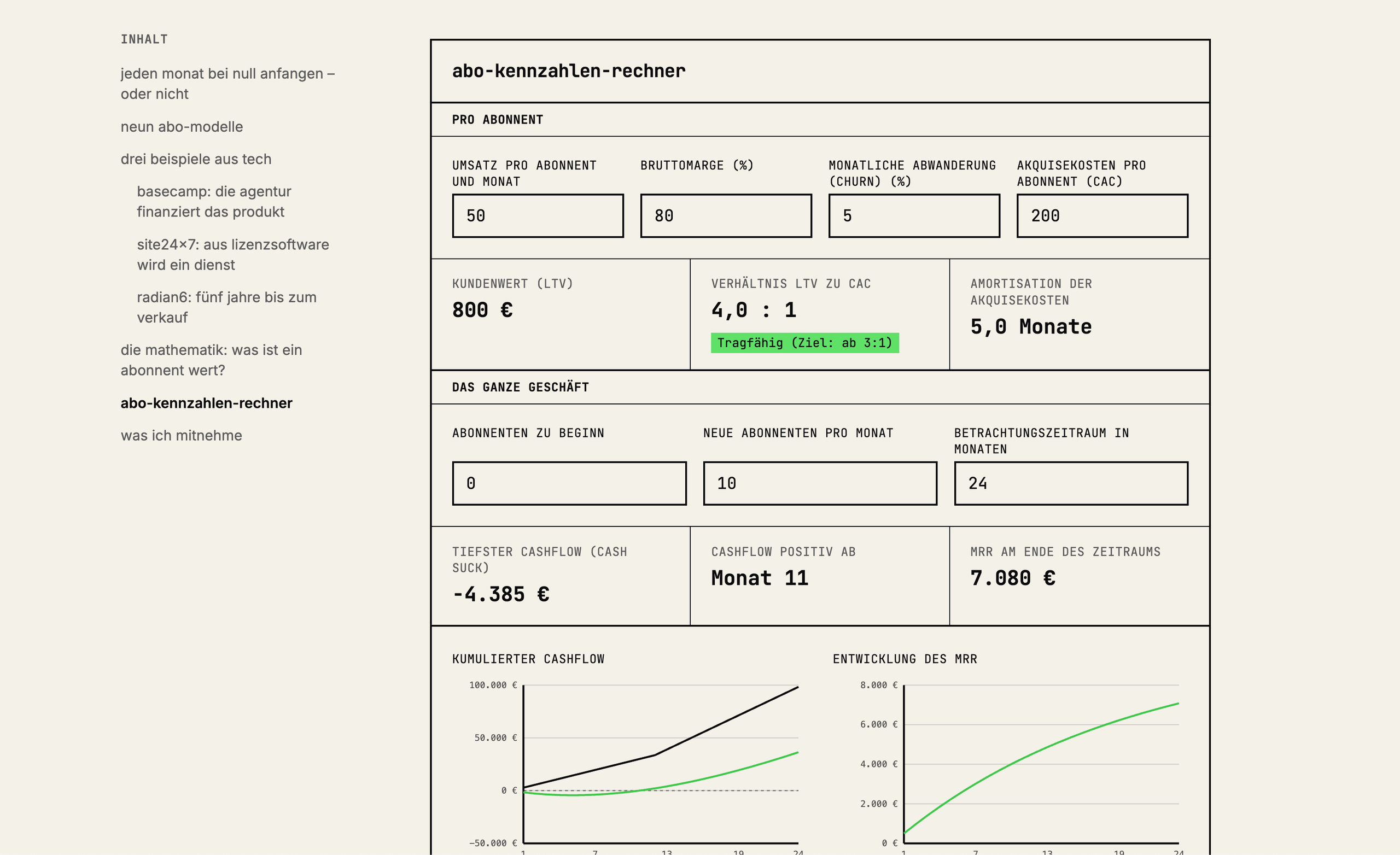Go to 'neun abo-modelle' in contents
Image resolution: width=1400 pixels, height=855 pixels.
point(181,127)
